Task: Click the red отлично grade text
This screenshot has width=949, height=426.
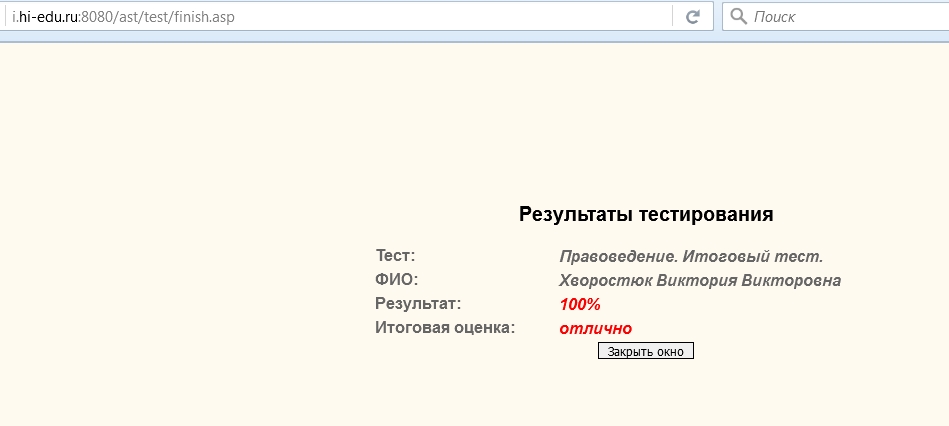Action: pyautogui.click(x=596, y=328)
